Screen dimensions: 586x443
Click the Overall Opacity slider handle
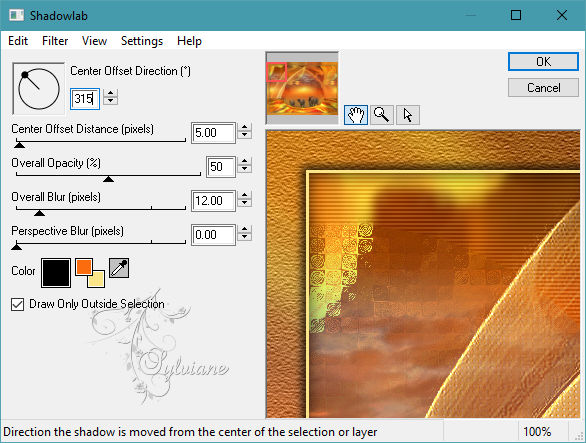(x=108, y=179)
